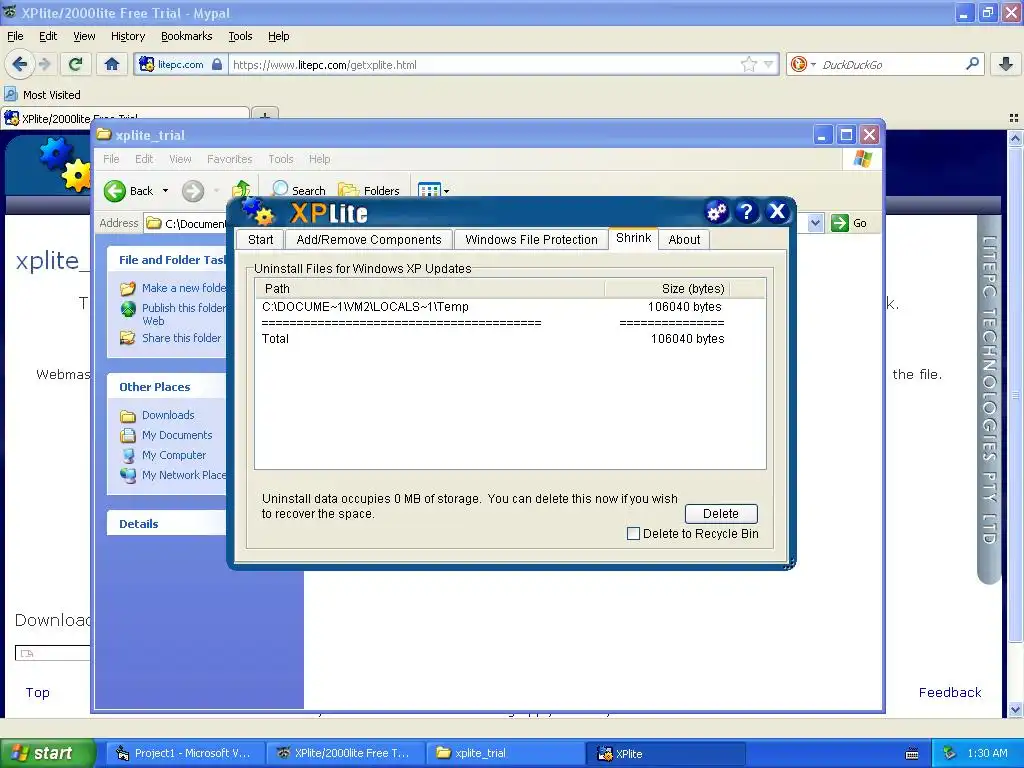Click the Go button in Explorer address bar
The height and width of the screenshot is (768, 1024).
tap(850, 223)
